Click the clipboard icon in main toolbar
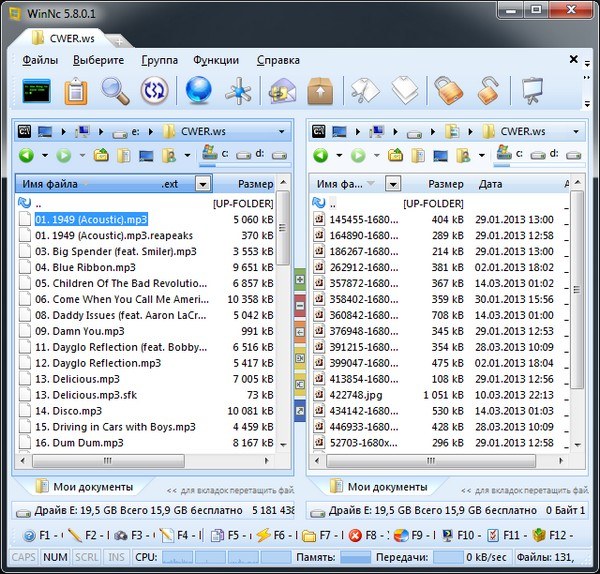The height and width of the screenshot is (574, 600). point(76,92)
